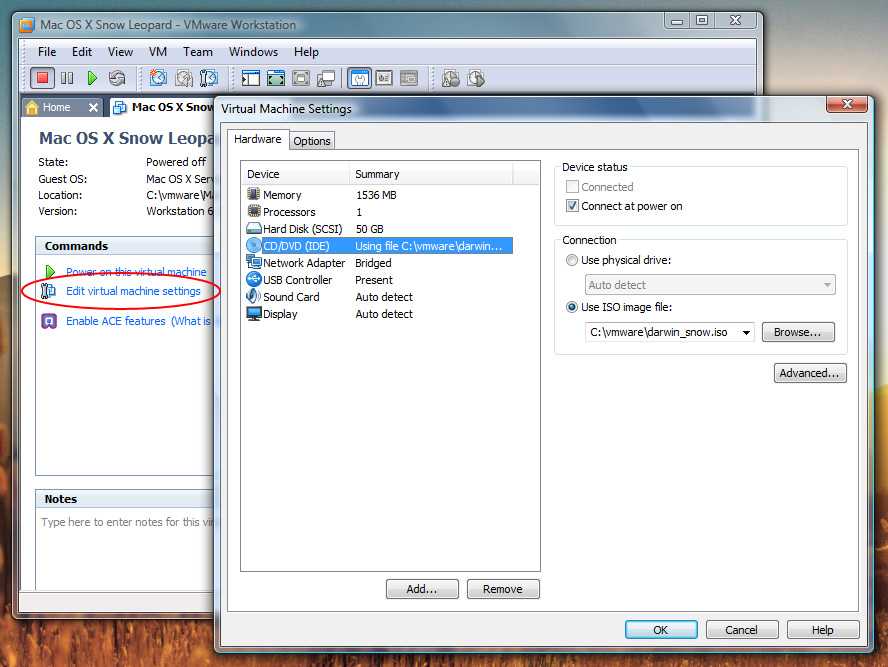The height and width of the screenshot is (667, 888).
Task: Select the Use physical drive radio button
Action: tap(572, 260)
